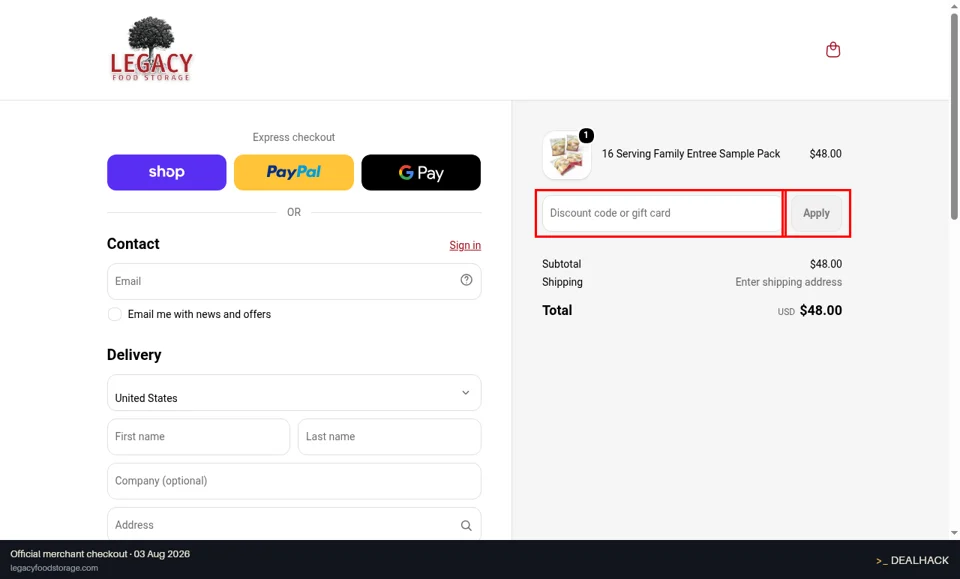Click the scrollbar down arrow
This screenshot has width=960, height=579.
(954, 533)
